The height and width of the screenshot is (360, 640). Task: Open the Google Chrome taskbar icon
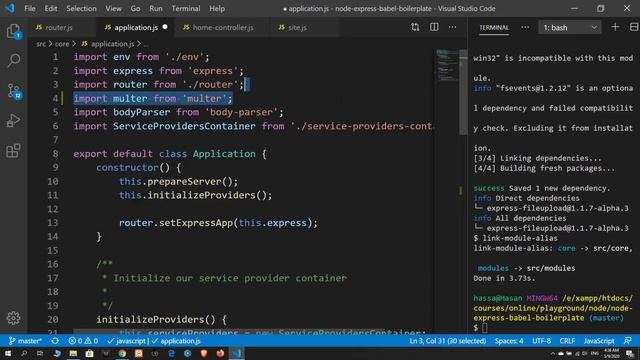(122, 353)
